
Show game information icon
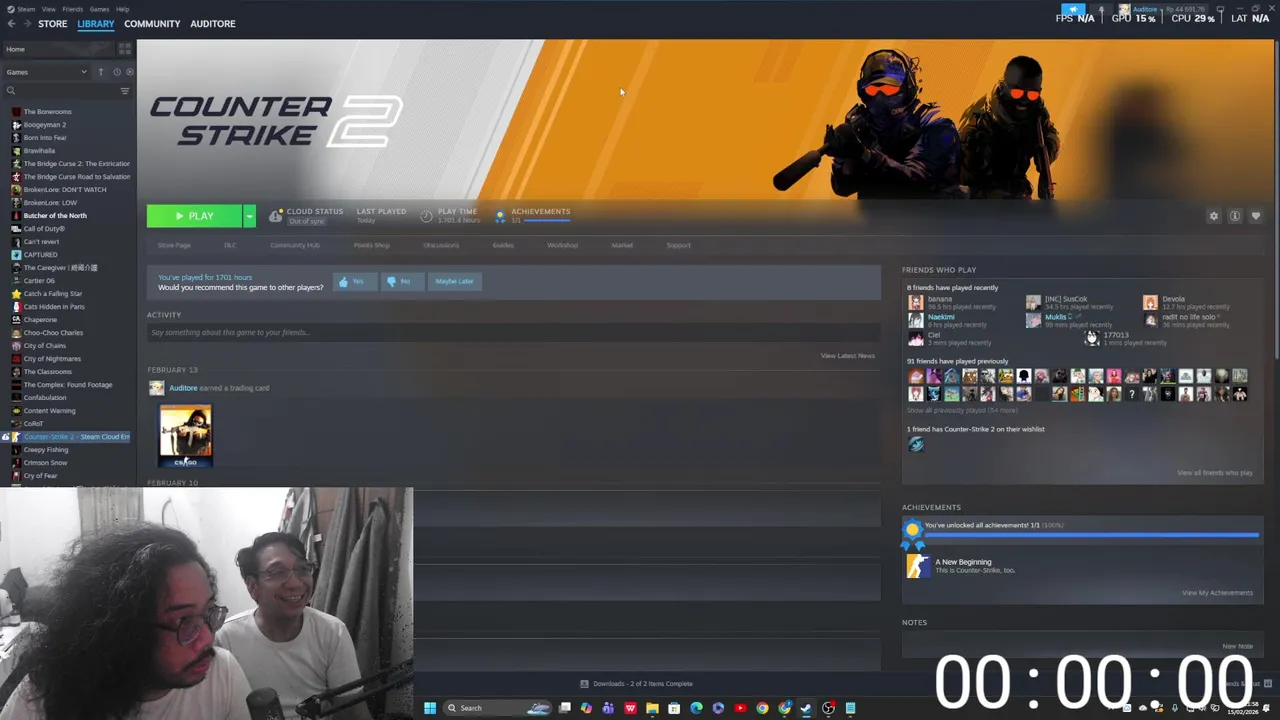tap(1235, 216)
